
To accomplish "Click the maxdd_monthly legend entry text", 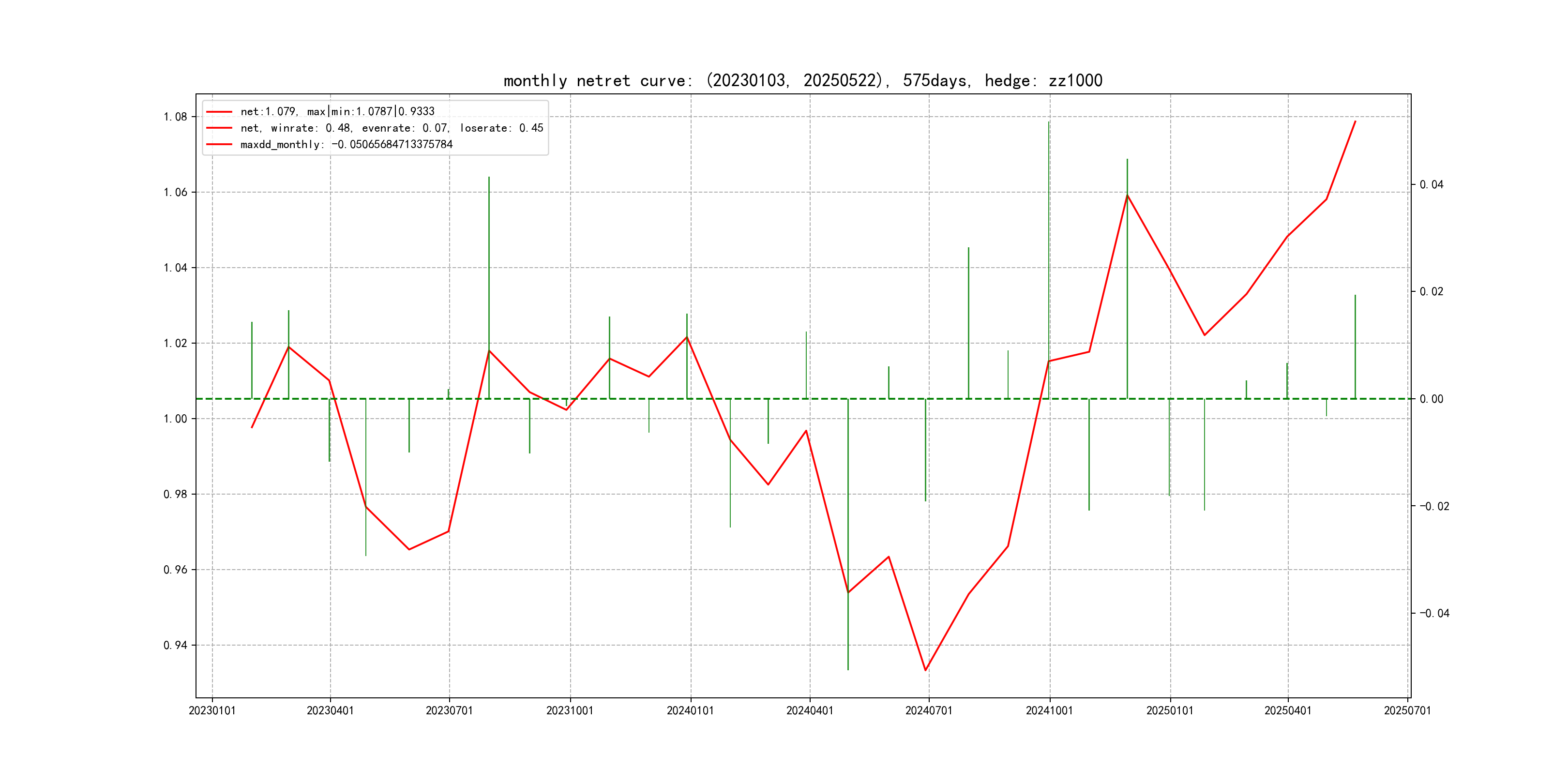I will click(x=347, y=144).
